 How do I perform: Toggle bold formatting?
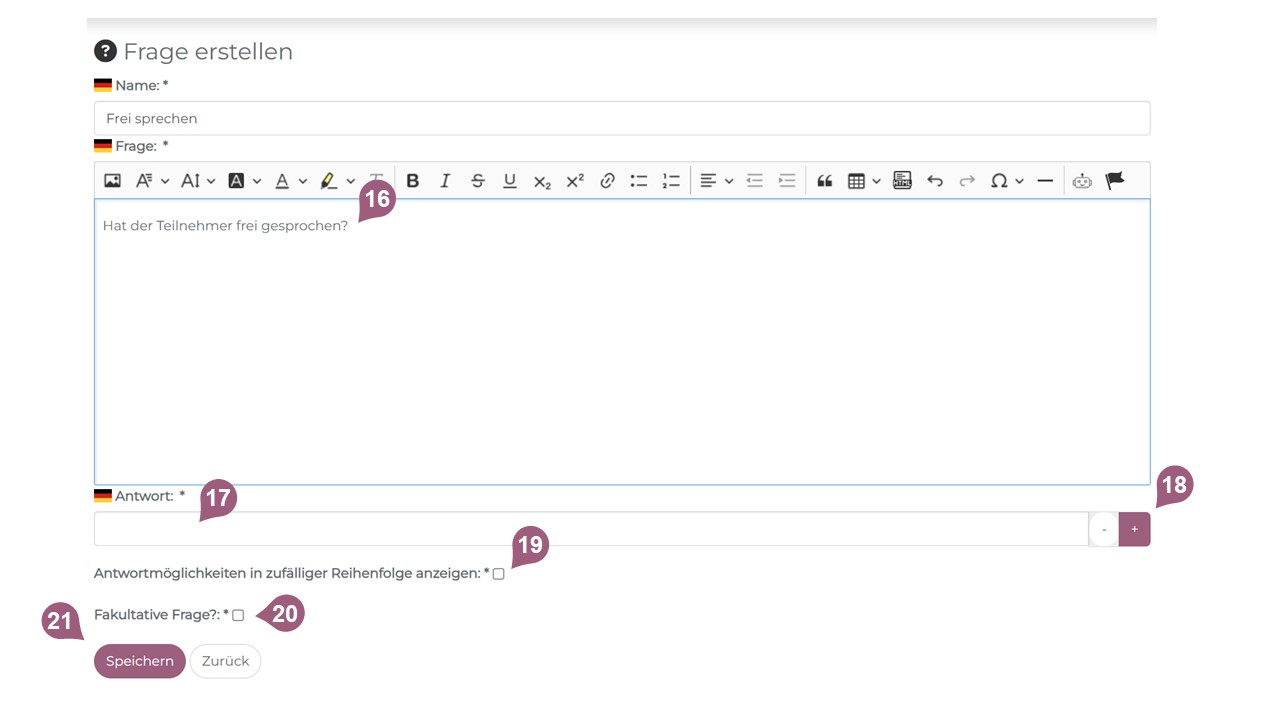click(412, 181)
